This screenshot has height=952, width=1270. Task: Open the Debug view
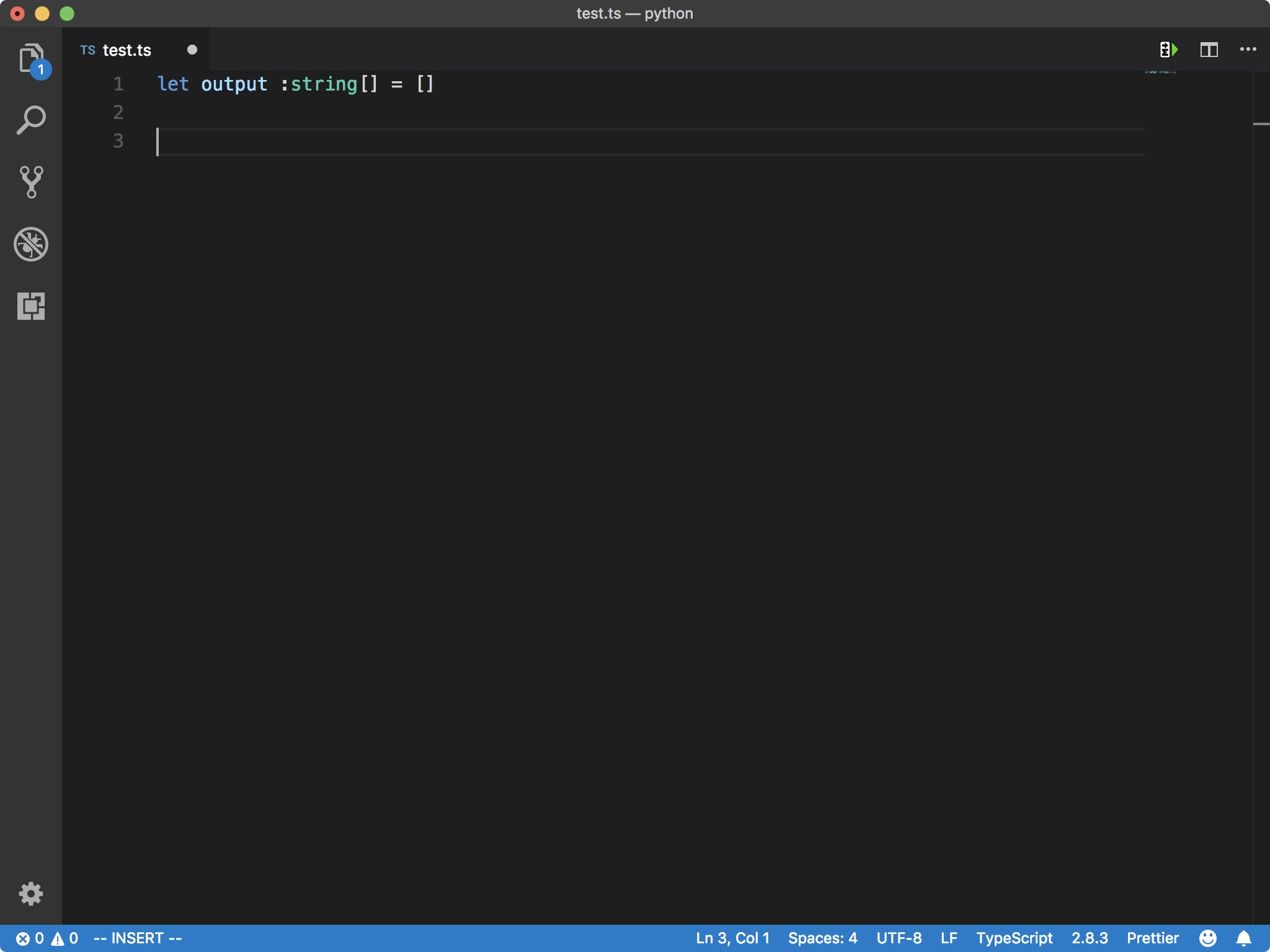(x=31, y=243)
